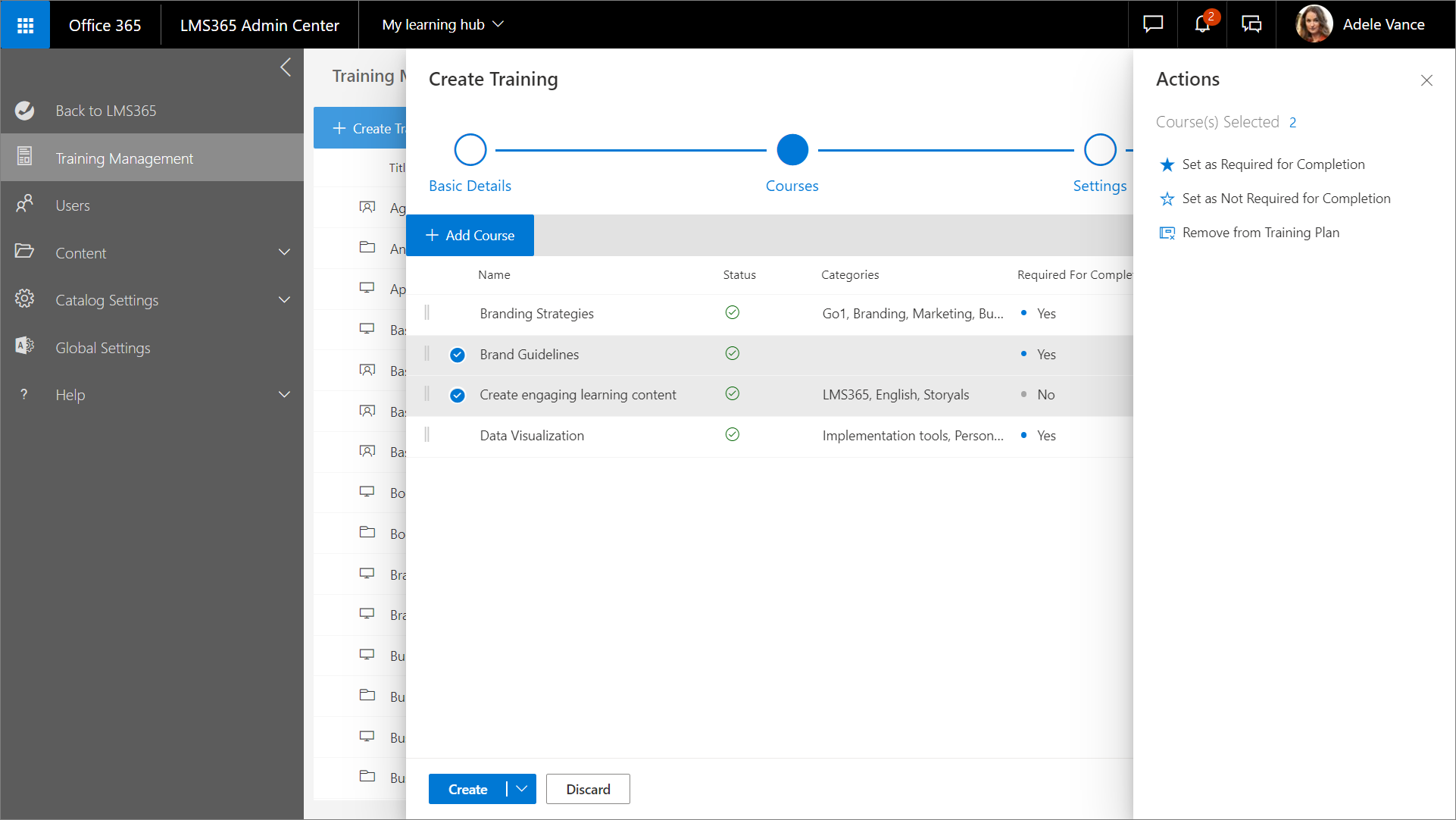Uncheck the Brand Guidelines course checkbox
Image resolution: width=1456 pixels, height=820 pixels.
(x=458, y=355)
